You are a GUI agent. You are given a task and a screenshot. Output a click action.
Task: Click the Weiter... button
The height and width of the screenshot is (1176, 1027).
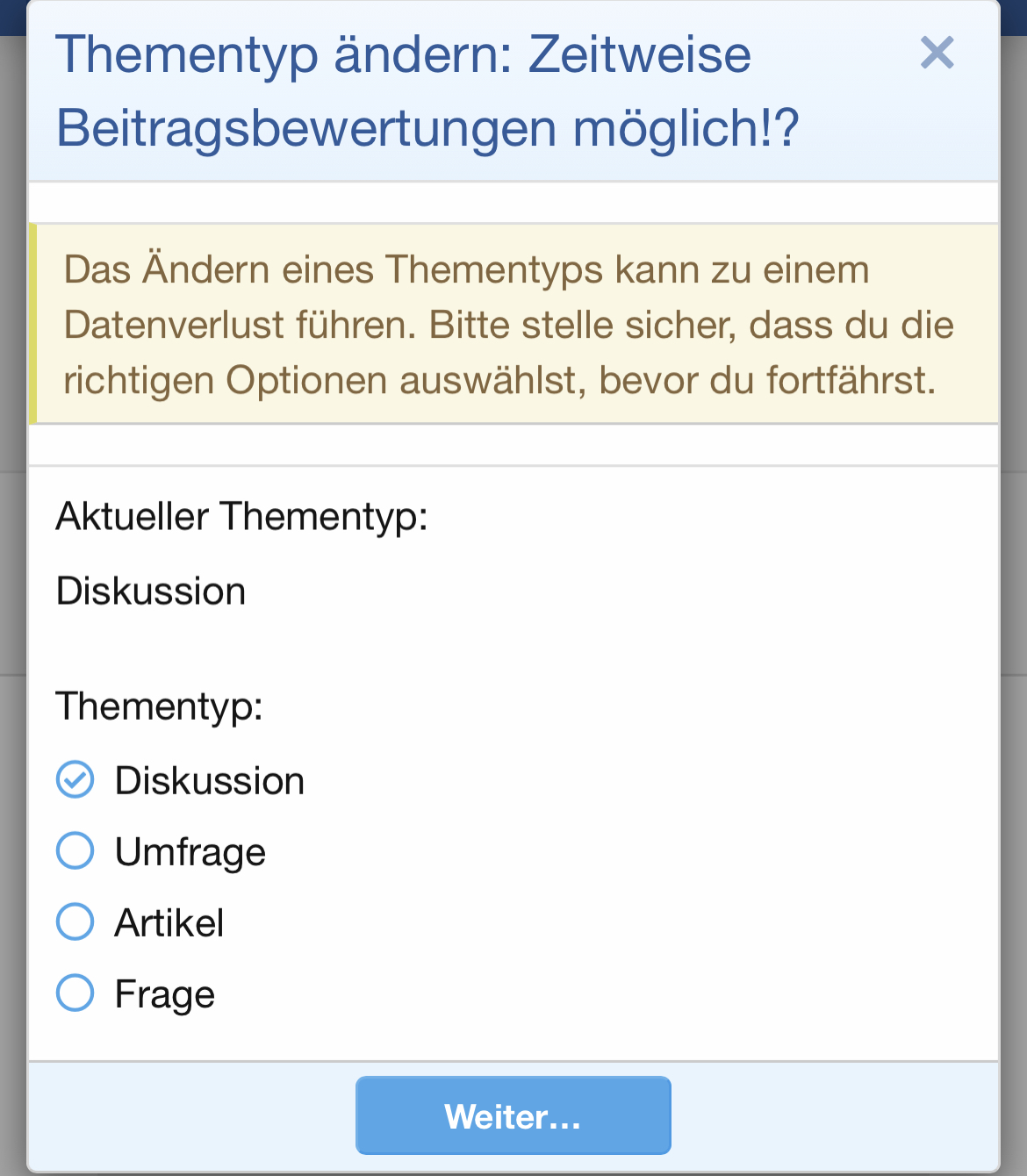(x=513, y=1115)
